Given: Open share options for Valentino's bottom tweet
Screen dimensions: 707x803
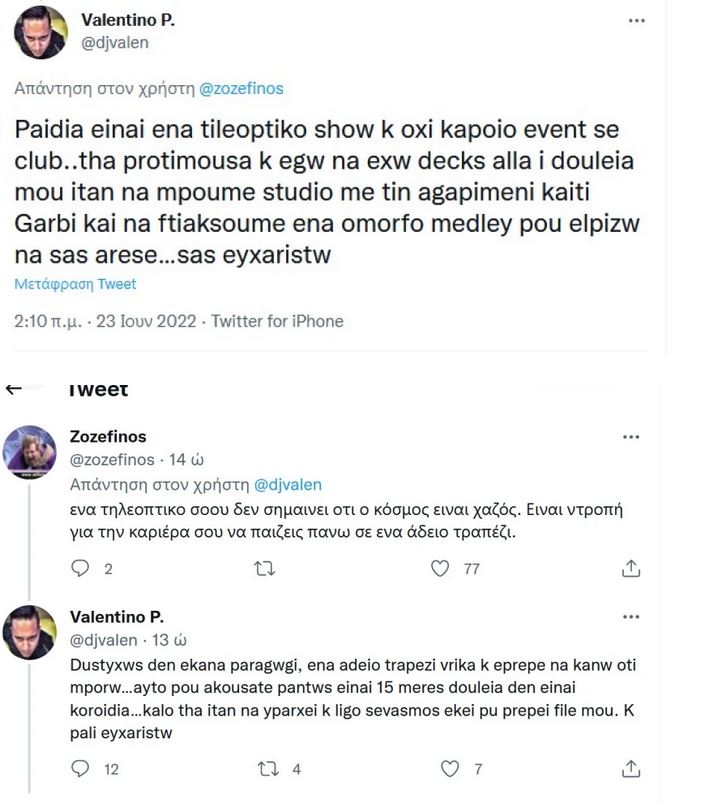Looking at the screenshot, I should (630, 768).
